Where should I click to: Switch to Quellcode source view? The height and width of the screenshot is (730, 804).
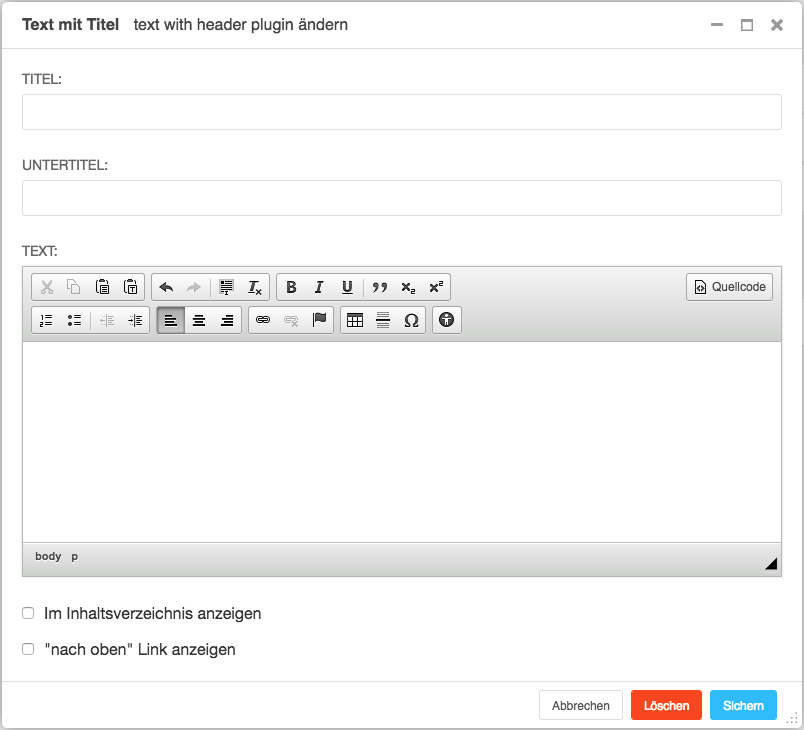point(729,287)
